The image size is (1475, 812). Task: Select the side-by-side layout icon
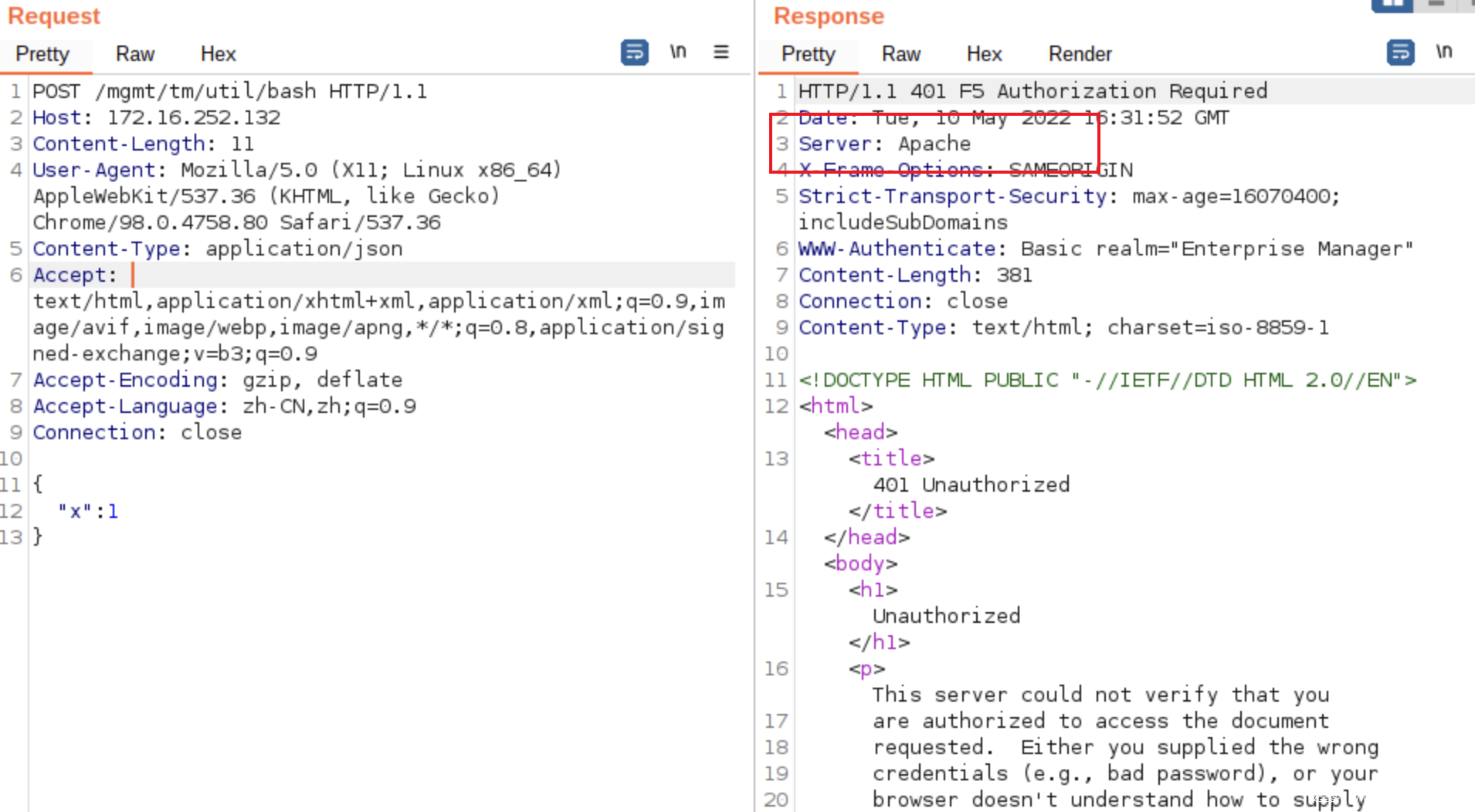[x=1392, y=5]
